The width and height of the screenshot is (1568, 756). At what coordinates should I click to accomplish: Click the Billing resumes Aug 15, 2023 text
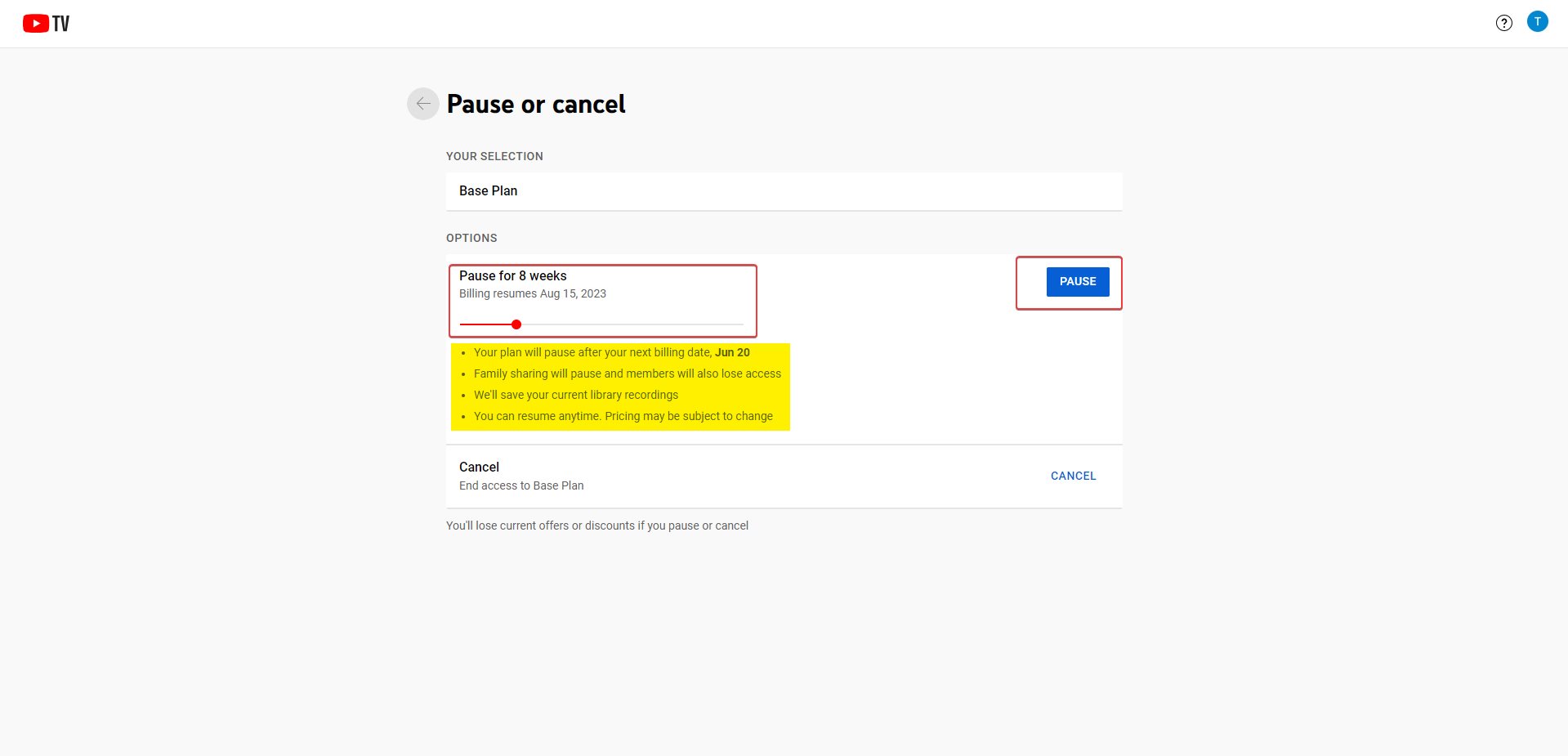click(532, 293)
